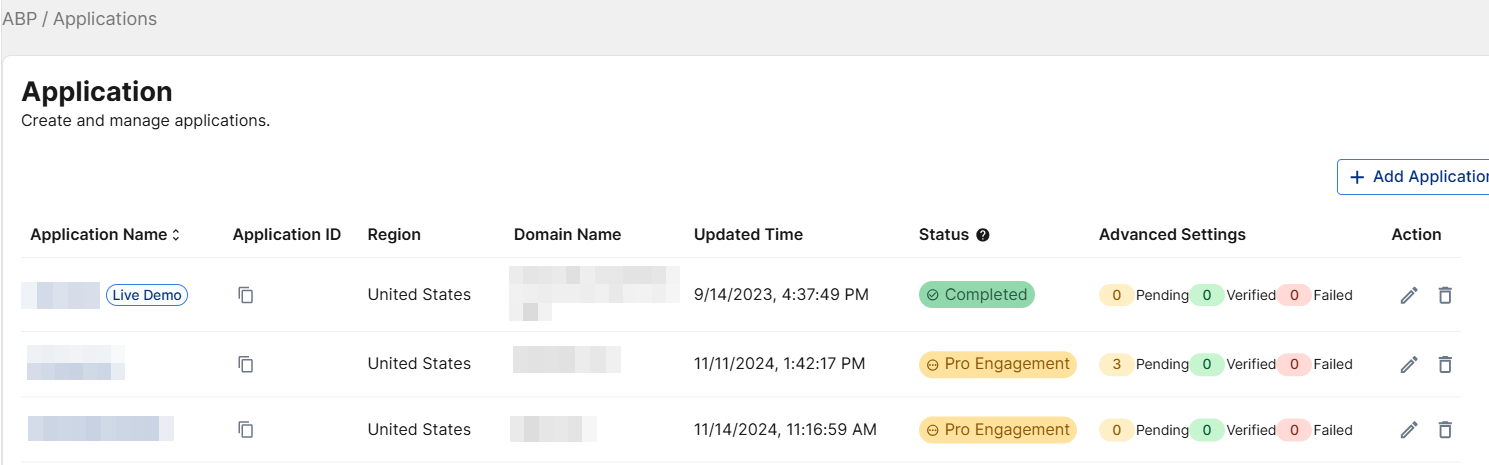Edit application updated 11/11/2024
1489x465 pixels.
click(x=1409, y=364)
